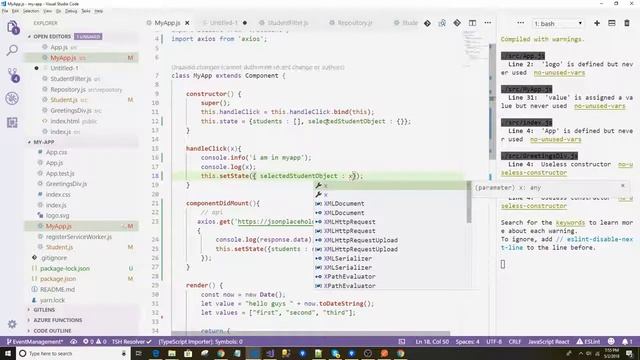
Task: Open terminal panel more actions ellipsis
Action: pyautogui.click(x=520, y=23)
